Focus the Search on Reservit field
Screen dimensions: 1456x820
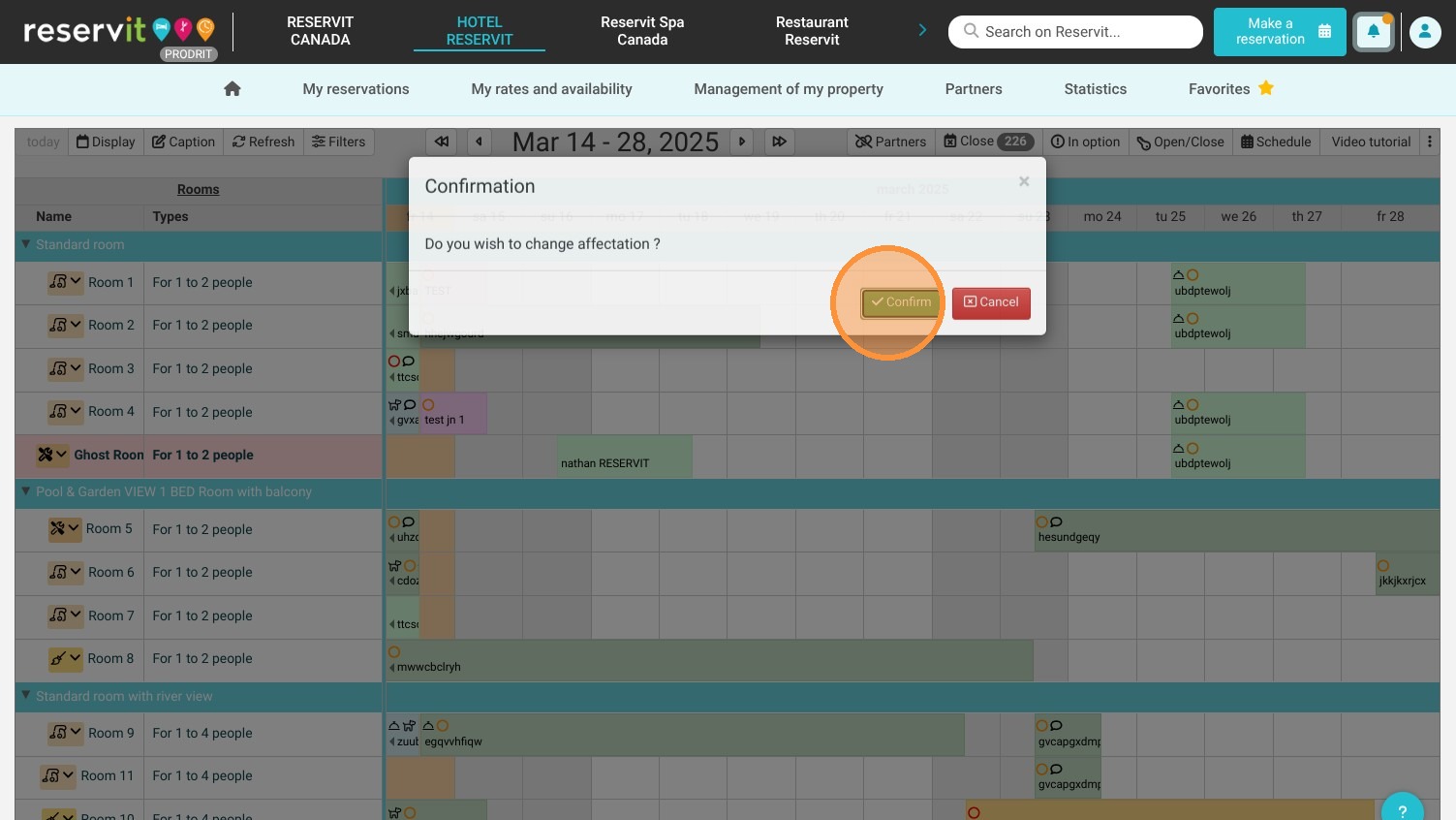(x=1075, y=32)
